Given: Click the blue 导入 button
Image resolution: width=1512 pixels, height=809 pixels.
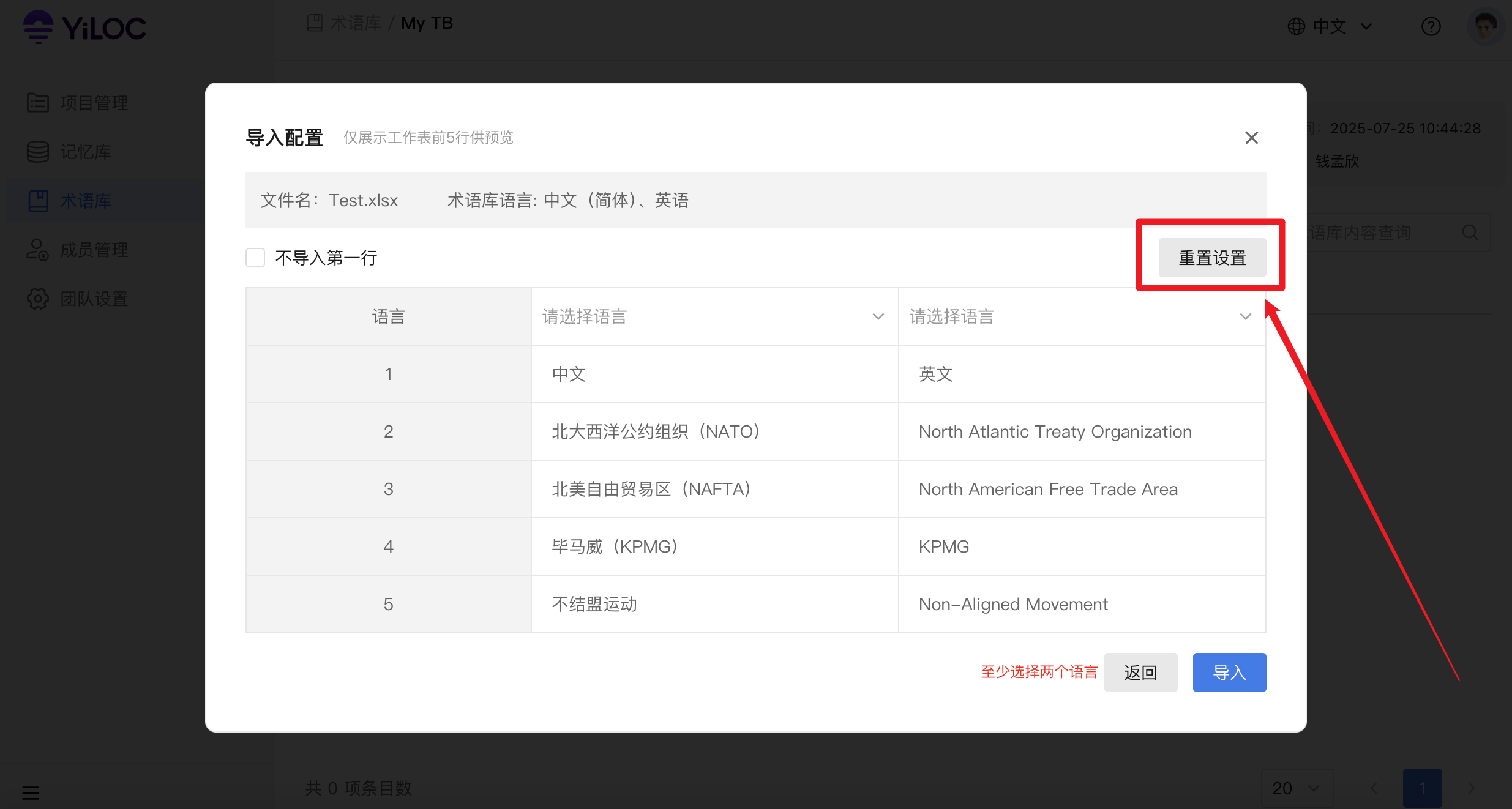Looking at the screenshot, I should [x=1229, y=673].
